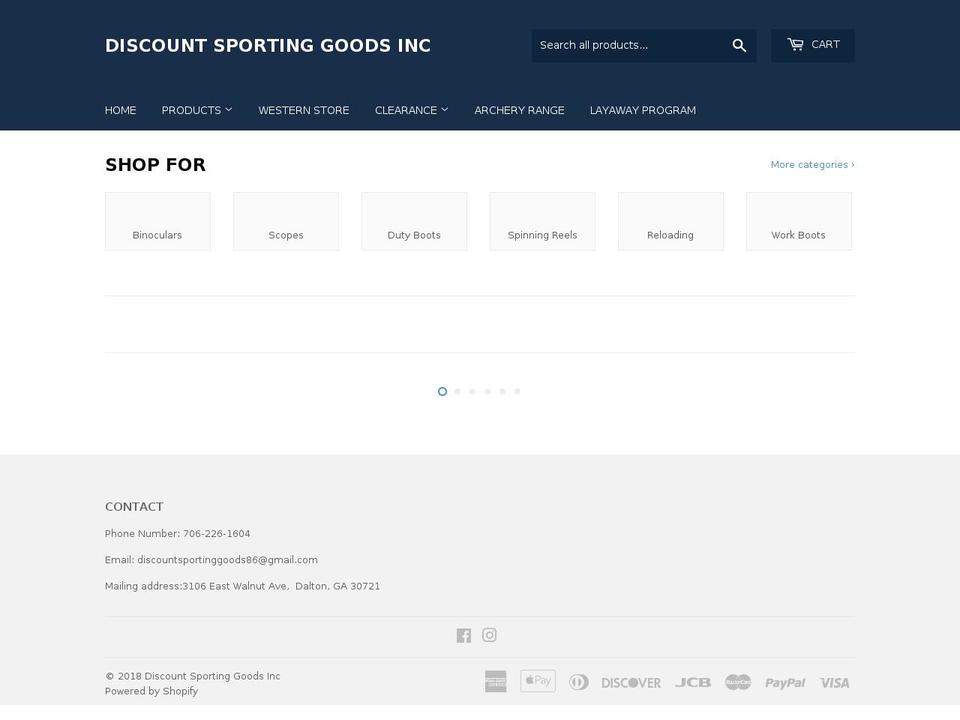Screen dimensions: 960x720
Task: Click the PayPal payment icon
Action: [785, 683]
